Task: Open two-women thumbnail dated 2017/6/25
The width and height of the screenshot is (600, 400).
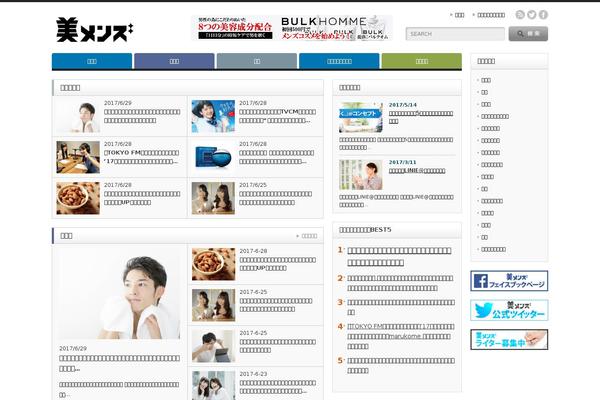Action: [x=213, y=198]
